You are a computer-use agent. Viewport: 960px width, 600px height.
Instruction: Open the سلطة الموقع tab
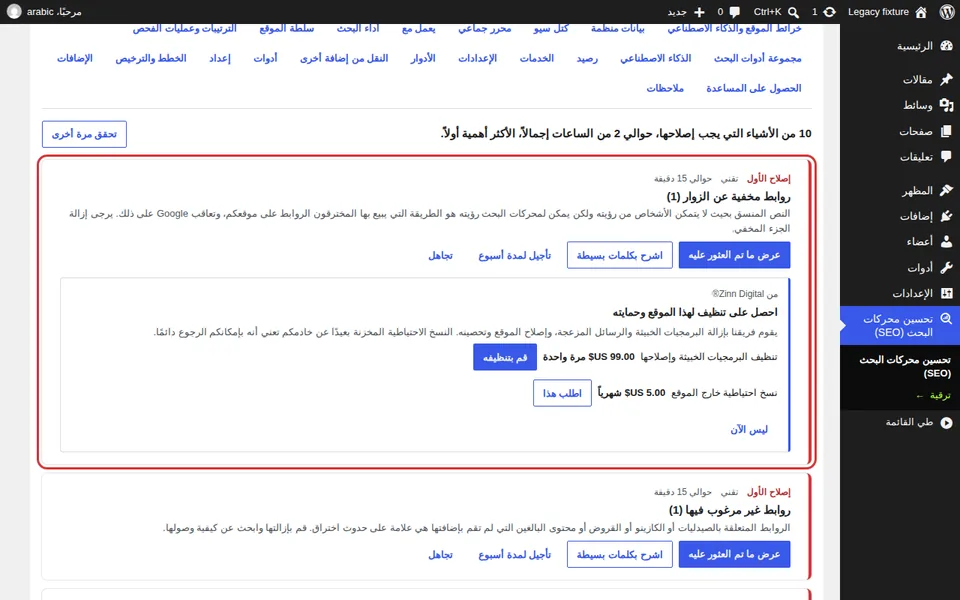click(x=287, y=29)
